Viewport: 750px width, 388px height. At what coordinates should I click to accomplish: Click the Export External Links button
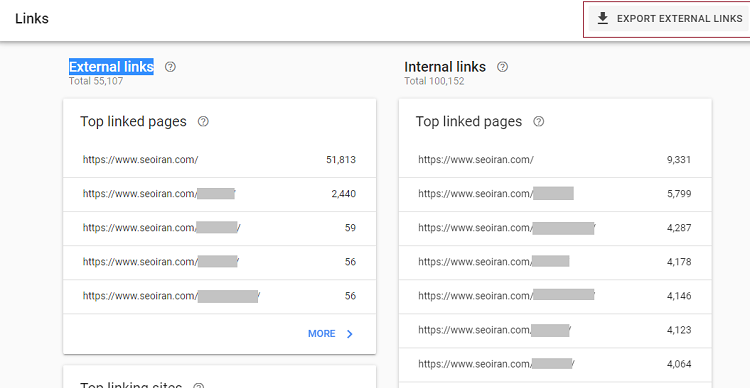click(668, 19)
